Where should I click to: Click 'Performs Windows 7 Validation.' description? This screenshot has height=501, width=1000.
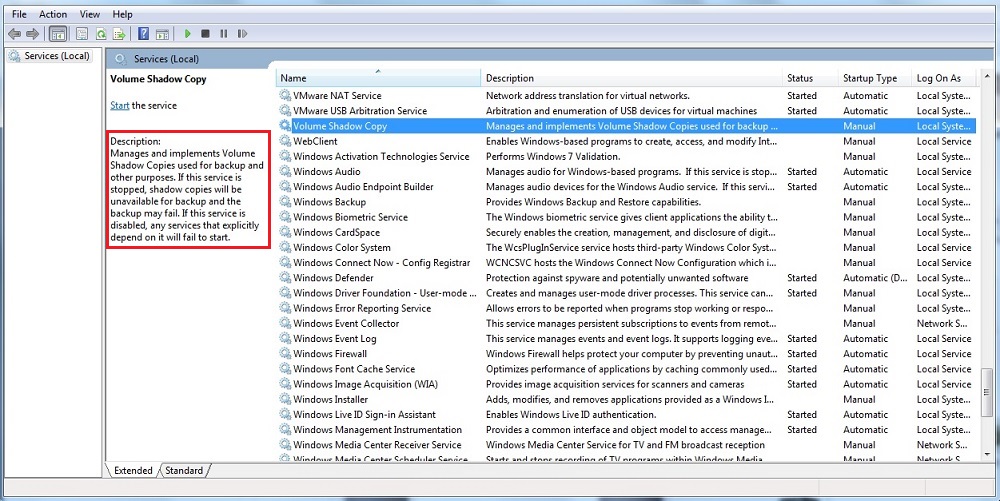(x=552, y=156)
